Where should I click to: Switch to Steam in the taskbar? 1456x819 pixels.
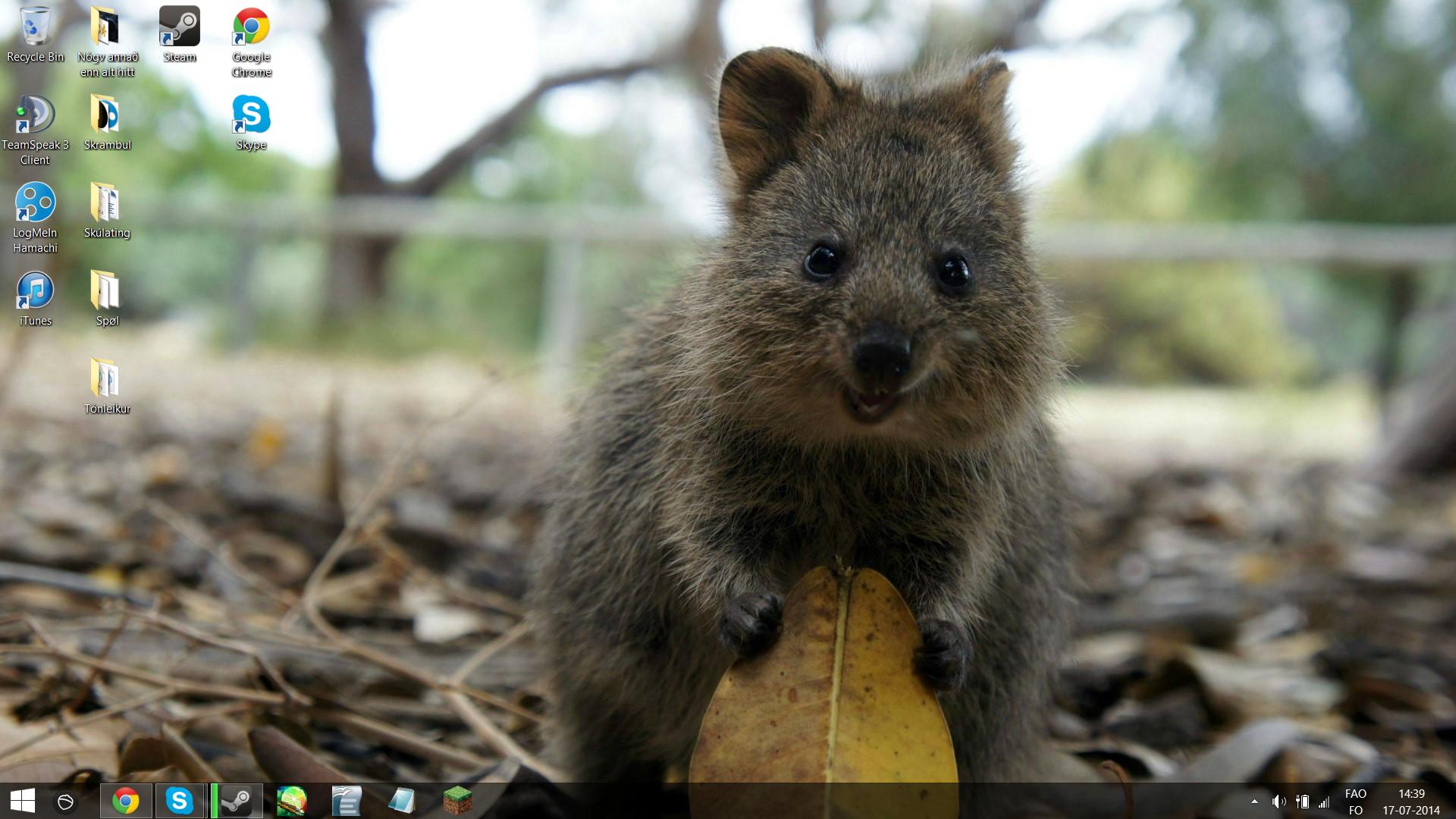point(237,801)
